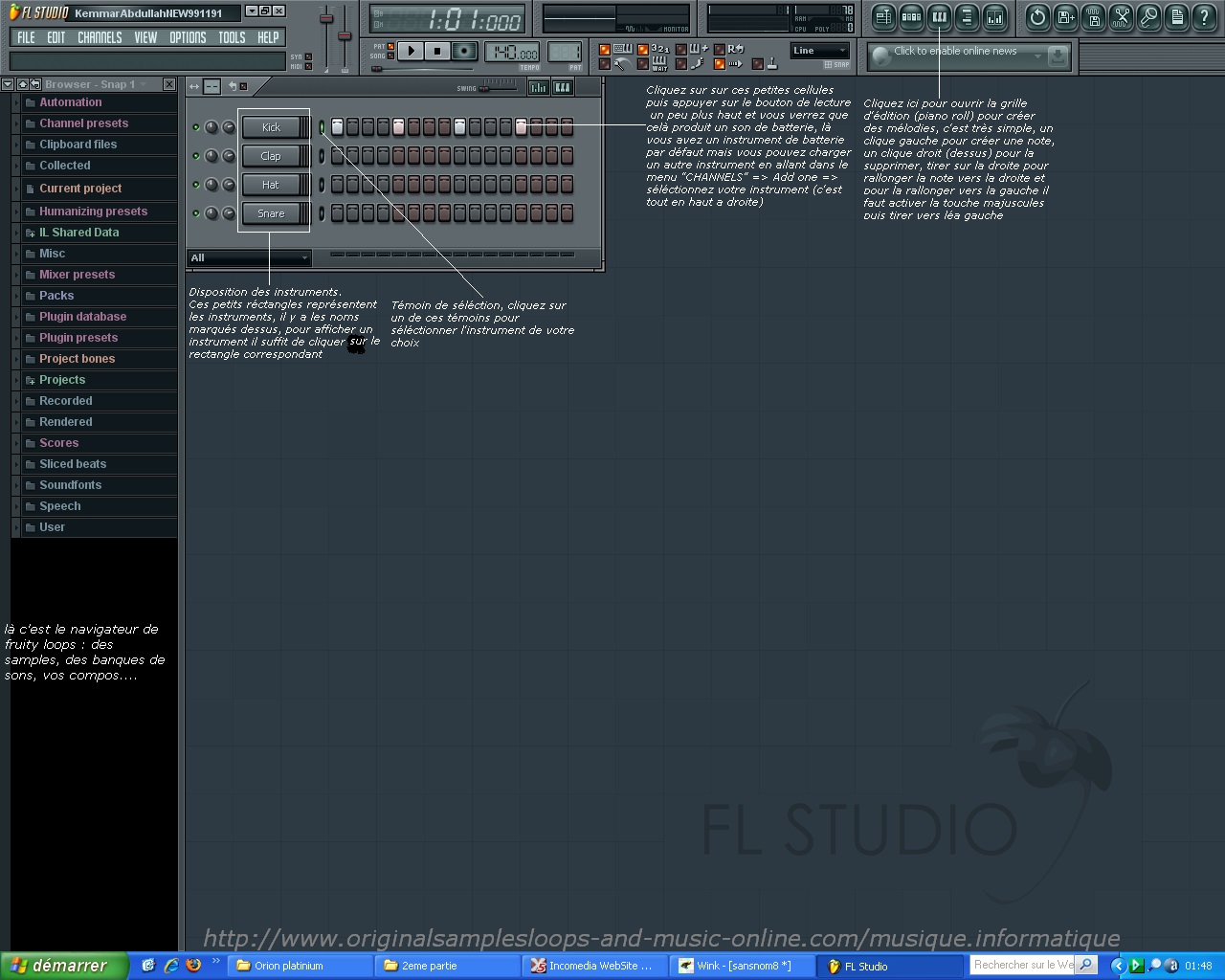The height and width of the screenshot is (980, 1225).
Task: Open the All channel filter dropdown
Action: point(250,257)
